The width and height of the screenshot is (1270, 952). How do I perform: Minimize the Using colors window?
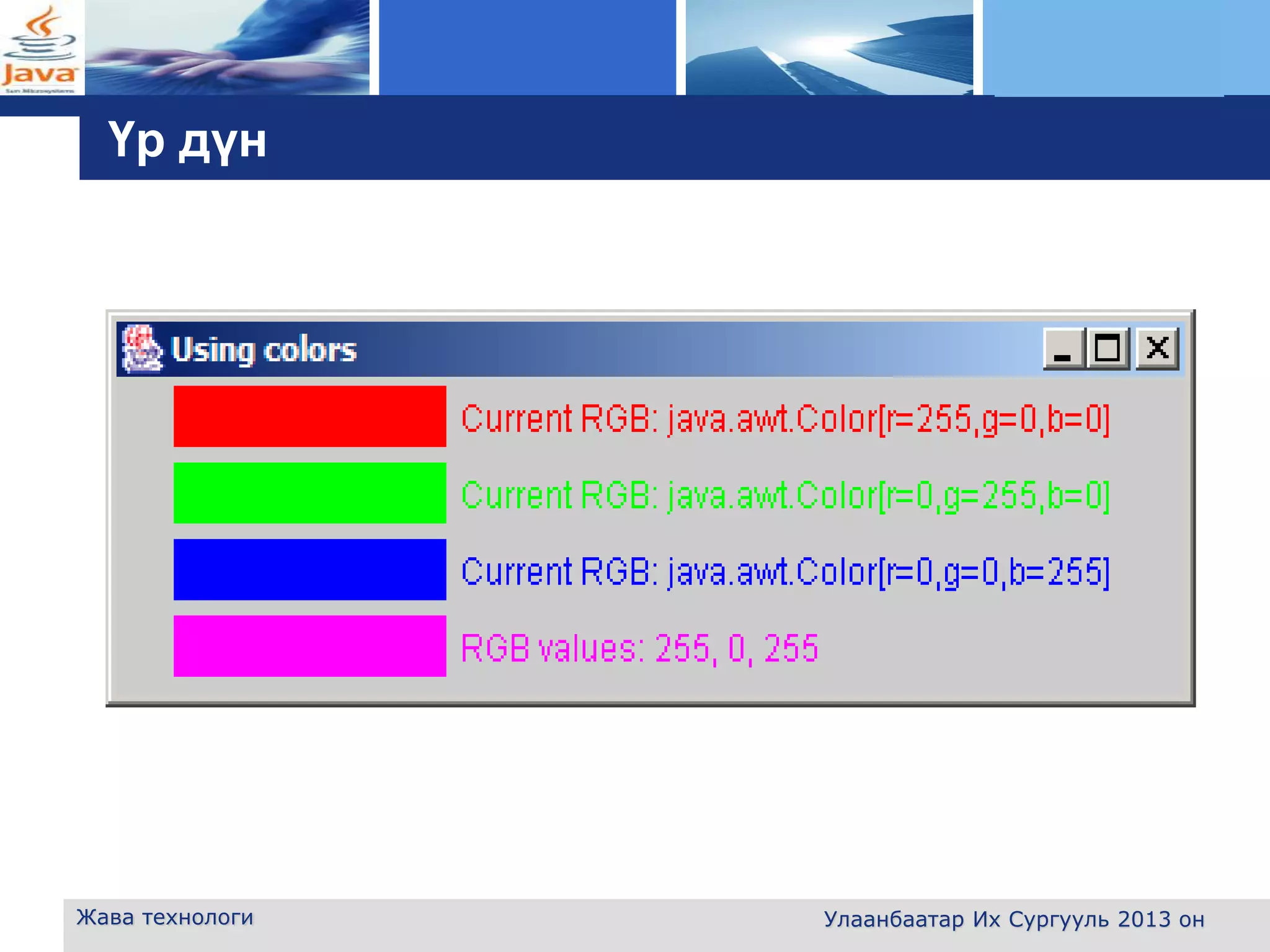pyautogui.click(x=1064, y=349)
